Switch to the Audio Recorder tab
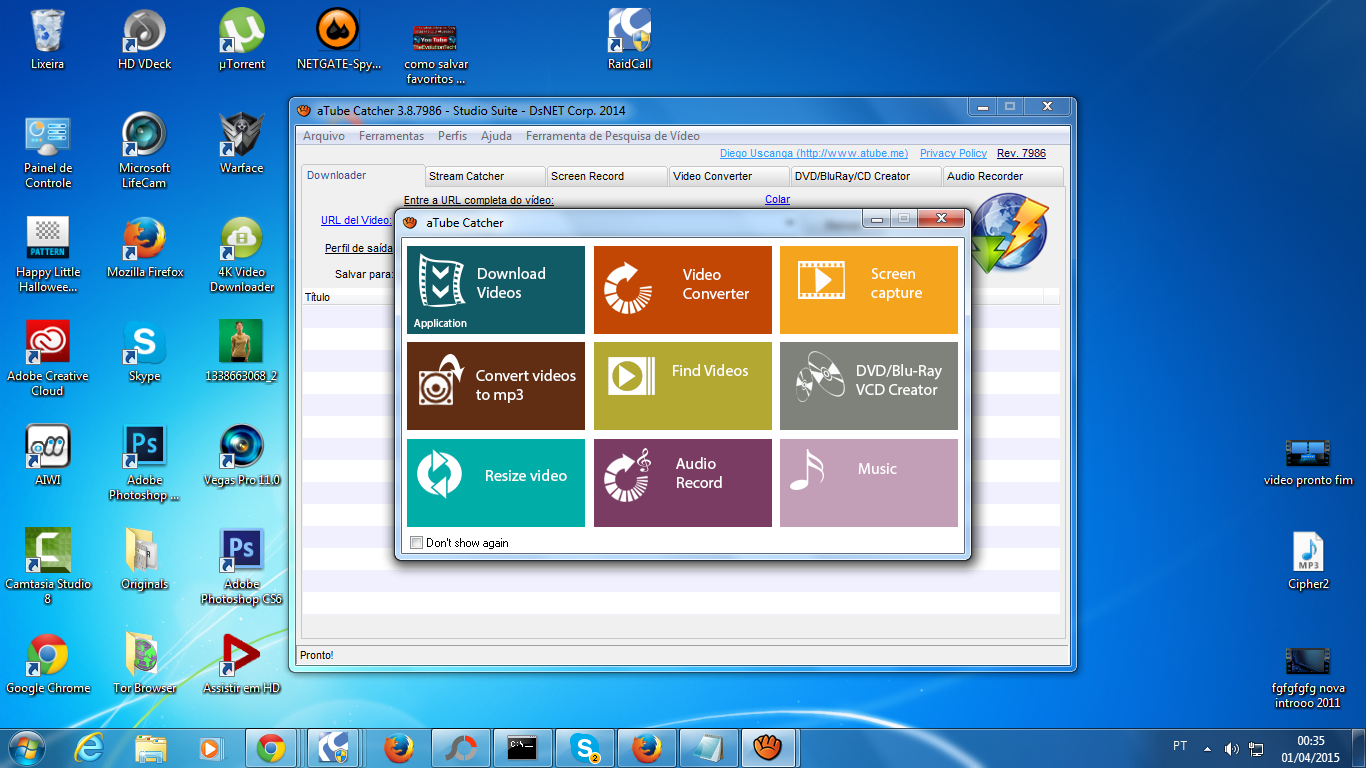This screenshot has height=768, width=1366. click(x=1003, y=176)
